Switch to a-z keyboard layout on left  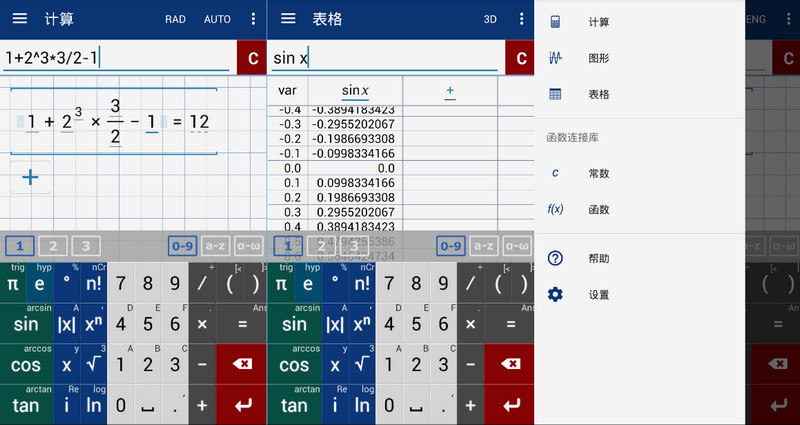[215, 245]
